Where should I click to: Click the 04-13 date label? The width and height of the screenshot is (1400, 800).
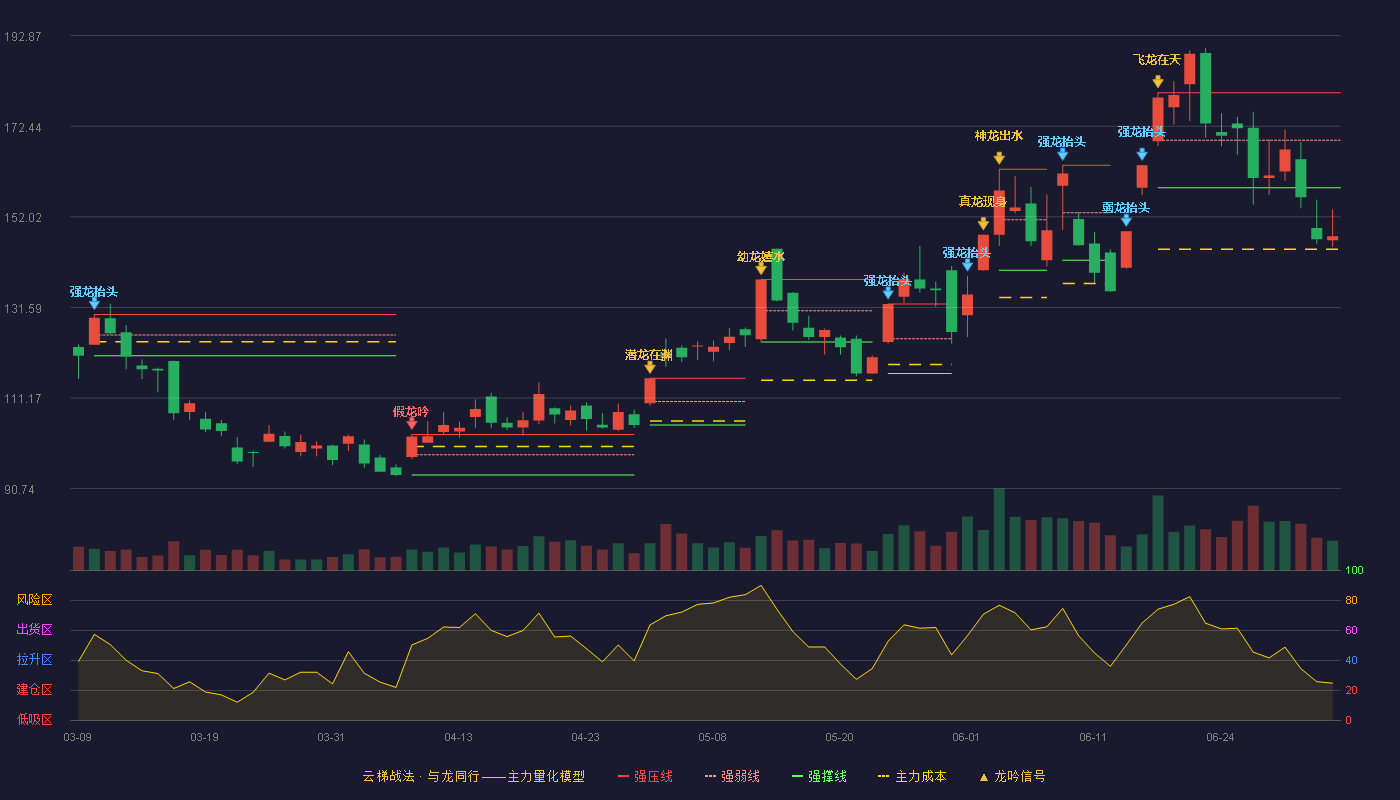[458, 737]
